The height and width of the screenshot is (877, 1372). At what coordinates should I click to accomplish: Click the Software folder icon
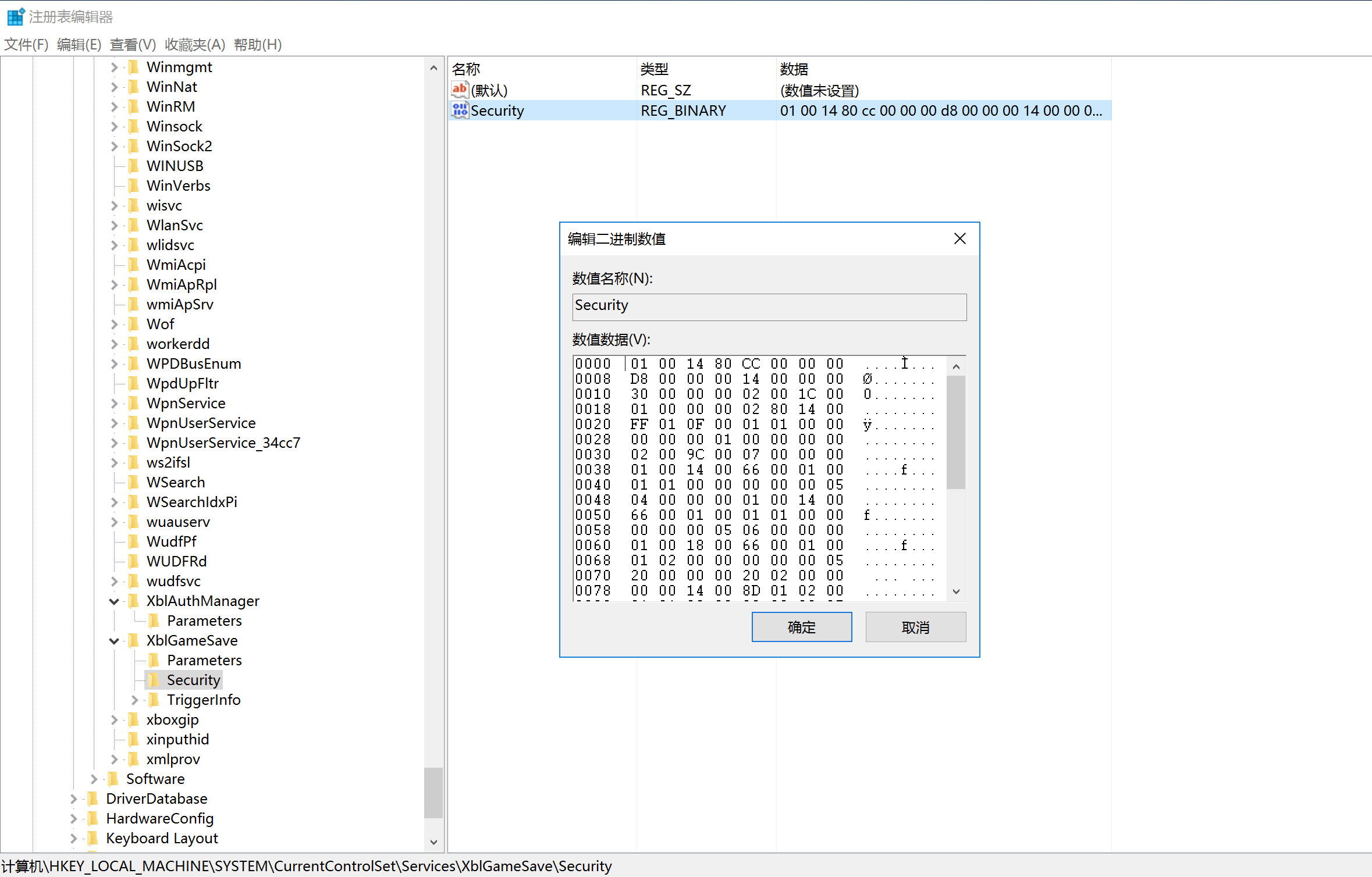[113, 779]
